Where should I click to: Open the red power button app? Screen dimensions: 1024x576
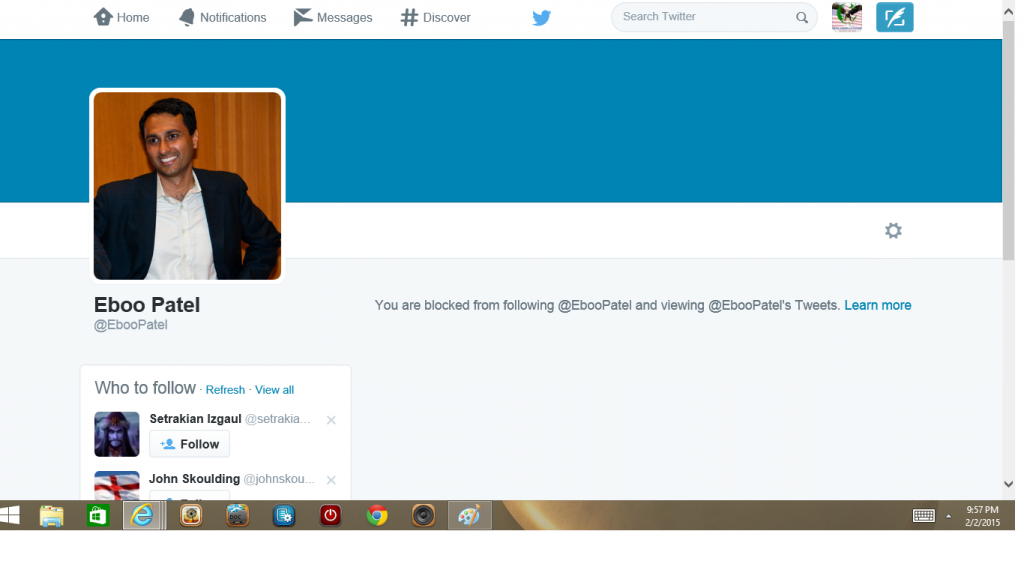click(330, 515)
